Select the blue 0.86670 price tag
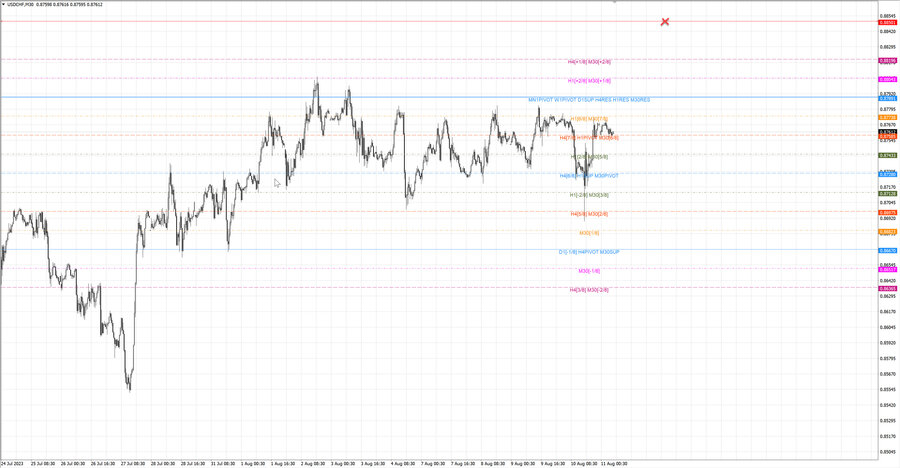Screen dimensions: 900x468 888,250
